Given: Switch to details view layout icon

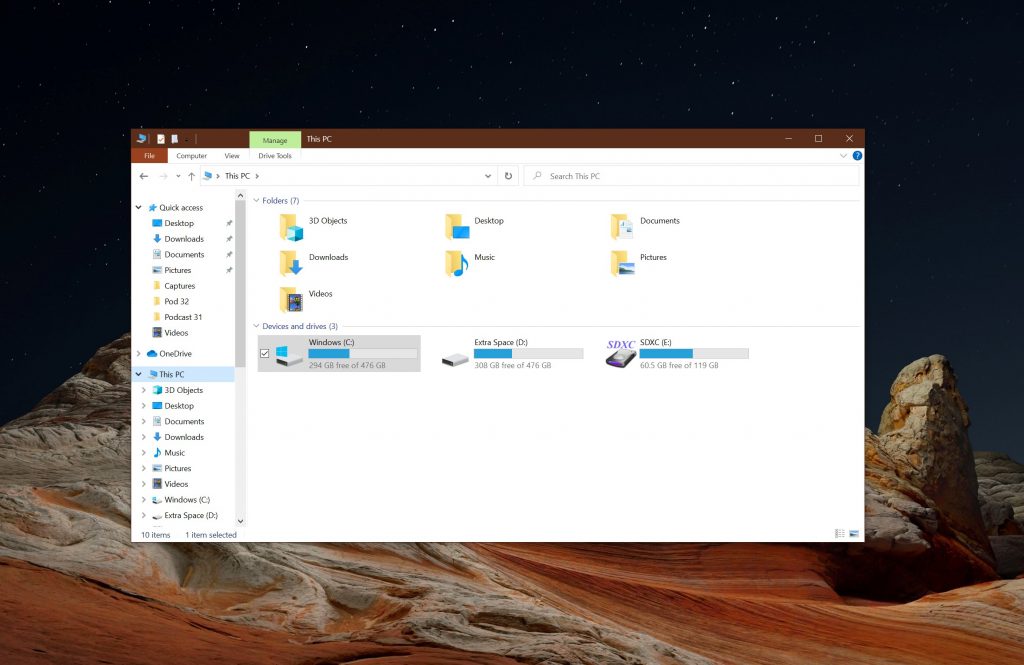Looking at the screenshot, I should coord(840,534).
